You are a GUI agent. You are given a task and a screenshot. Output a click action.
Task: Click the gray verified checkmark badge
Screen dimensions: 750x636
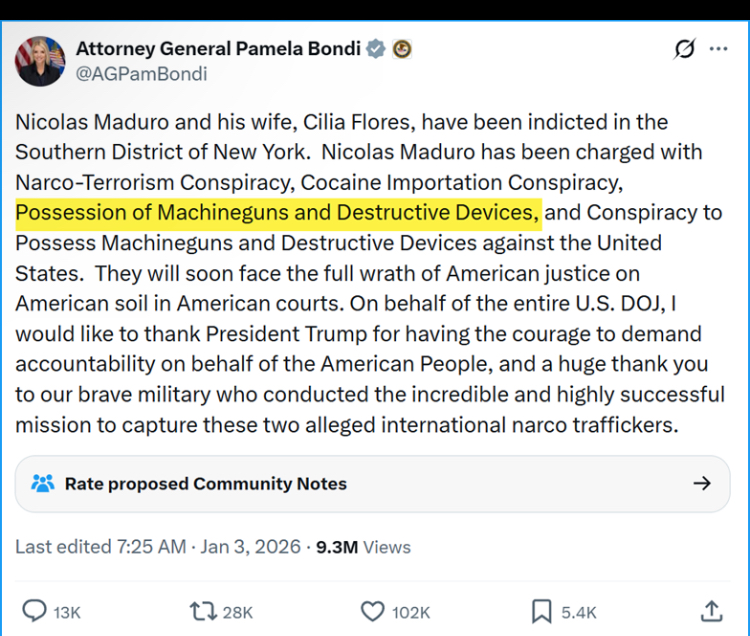[x=375, y=48]
